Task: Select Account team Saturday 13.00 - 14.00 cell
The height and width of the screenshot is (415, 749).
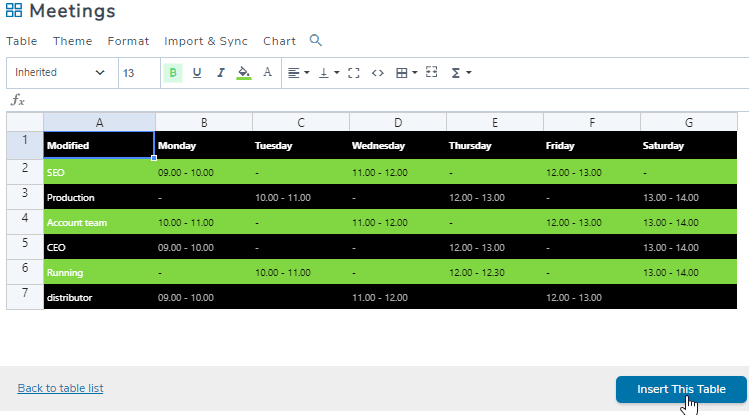Action: coord(689,223)
